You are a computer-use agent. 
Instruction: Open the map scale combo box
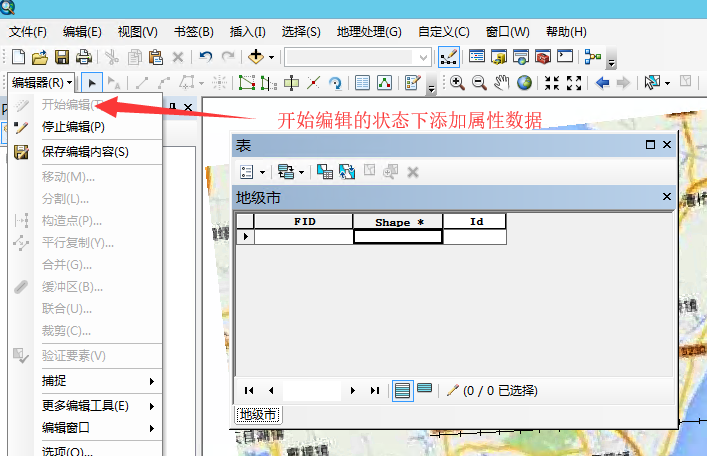point(357,57)
